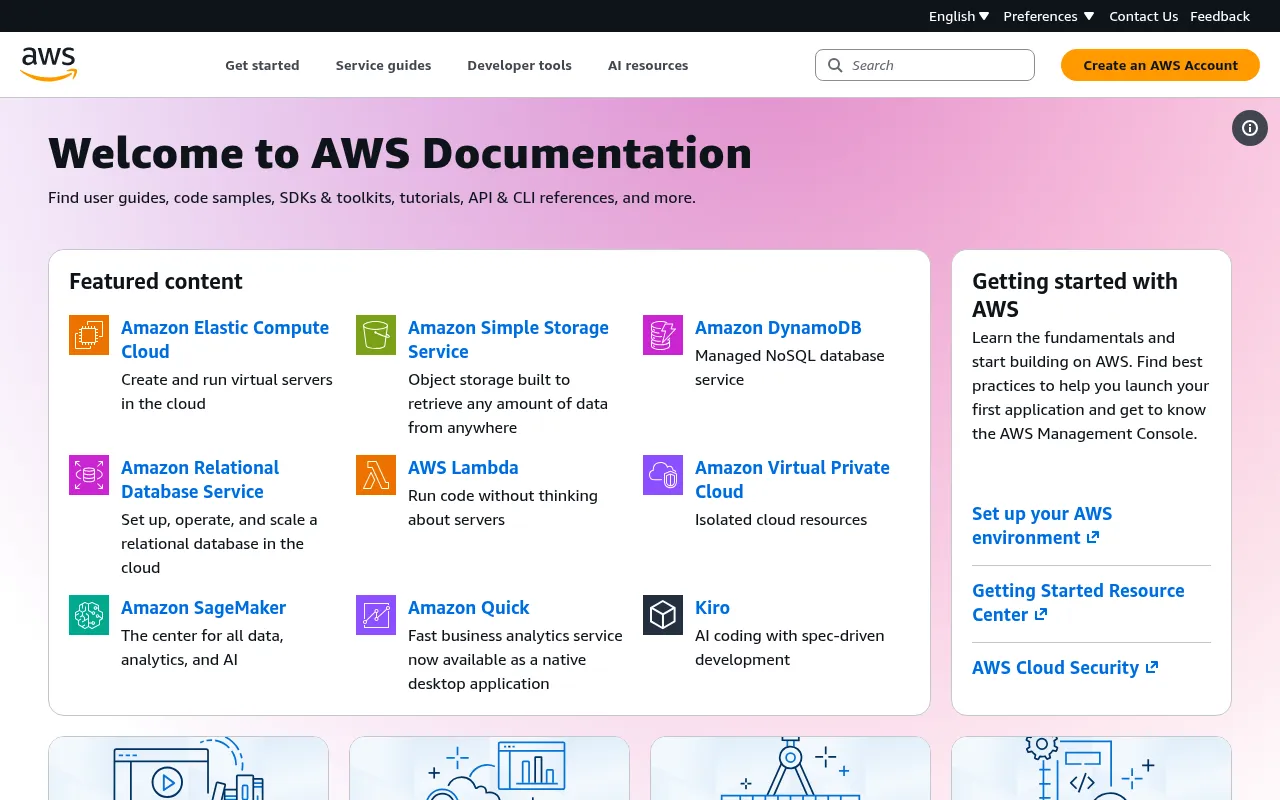
Task: Click 'Run code without thinking about servers' text
Action: [x=503, y=507]
